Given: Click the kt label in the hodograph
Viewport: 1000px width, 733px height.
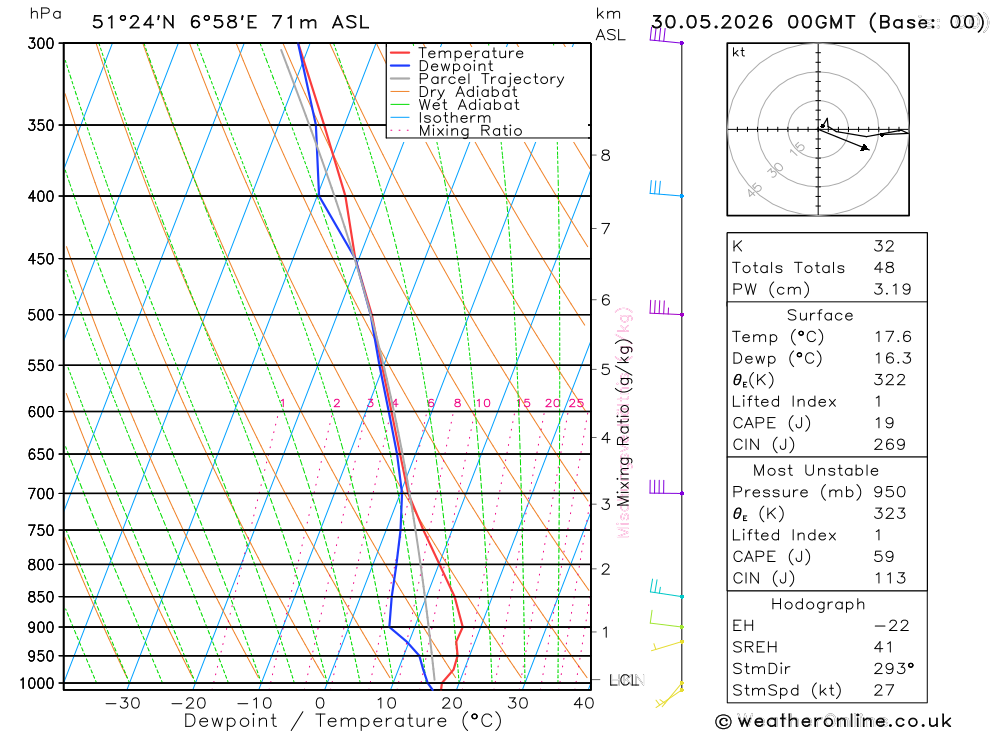Looking at the screenshot, I should click(739, 52).
